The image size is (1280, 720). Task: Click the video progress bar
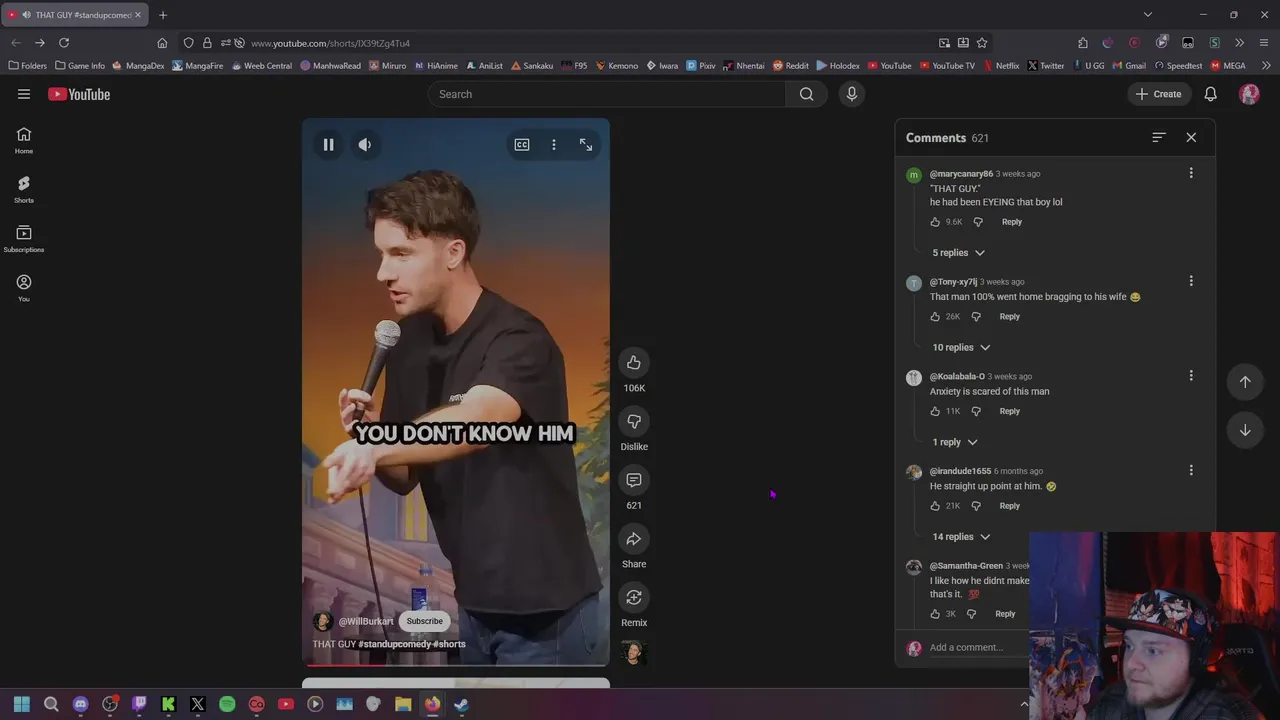(x=456, y=664)
